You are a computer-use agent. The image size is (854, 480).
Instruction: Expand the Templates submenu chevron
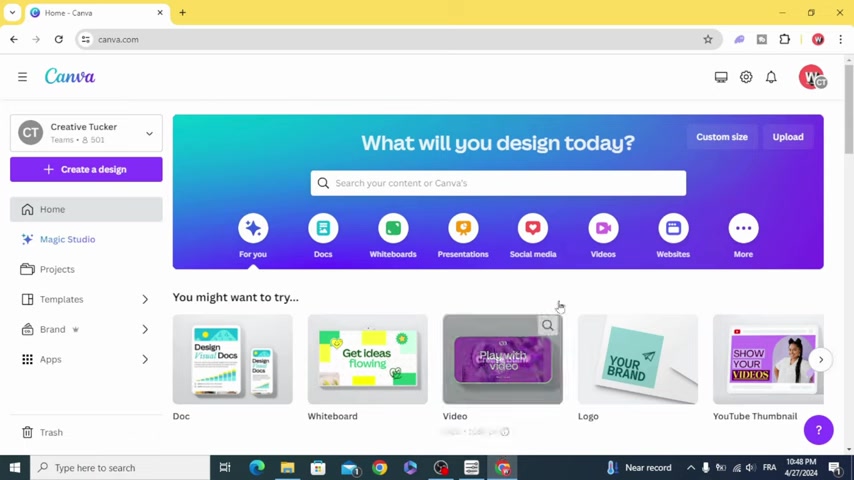(145, 300)
